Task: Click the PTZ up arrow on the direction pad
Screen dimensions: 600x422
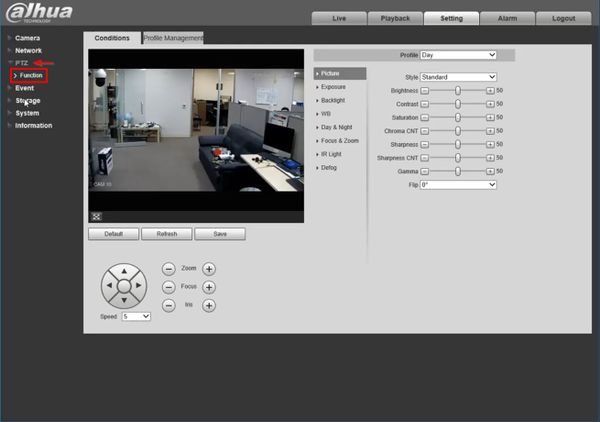Action: coord(124,271)
